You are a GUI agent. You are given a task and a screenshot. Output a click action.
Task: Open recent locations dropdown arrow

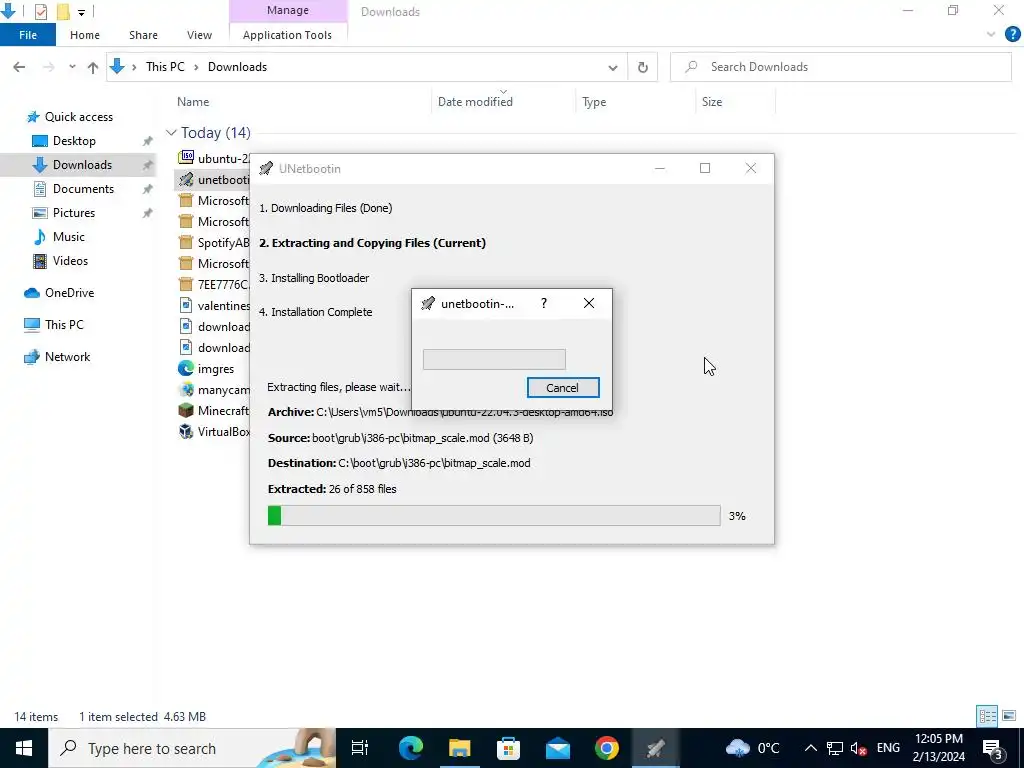72,67
